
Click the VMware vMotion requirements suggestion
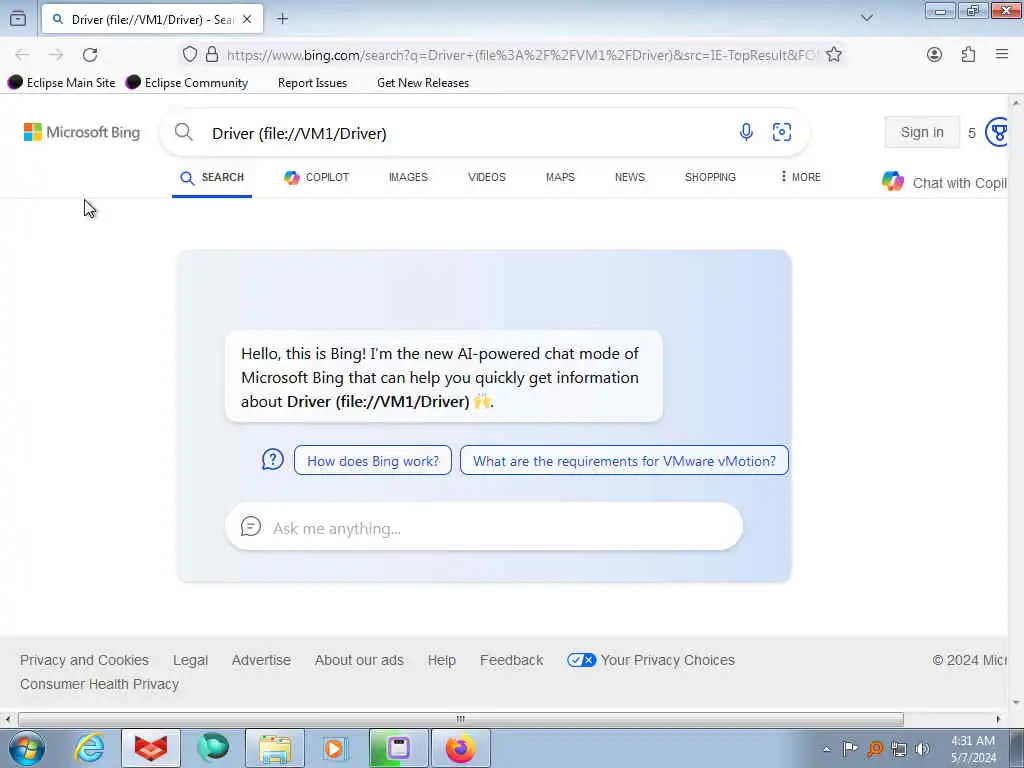(624, 460)
